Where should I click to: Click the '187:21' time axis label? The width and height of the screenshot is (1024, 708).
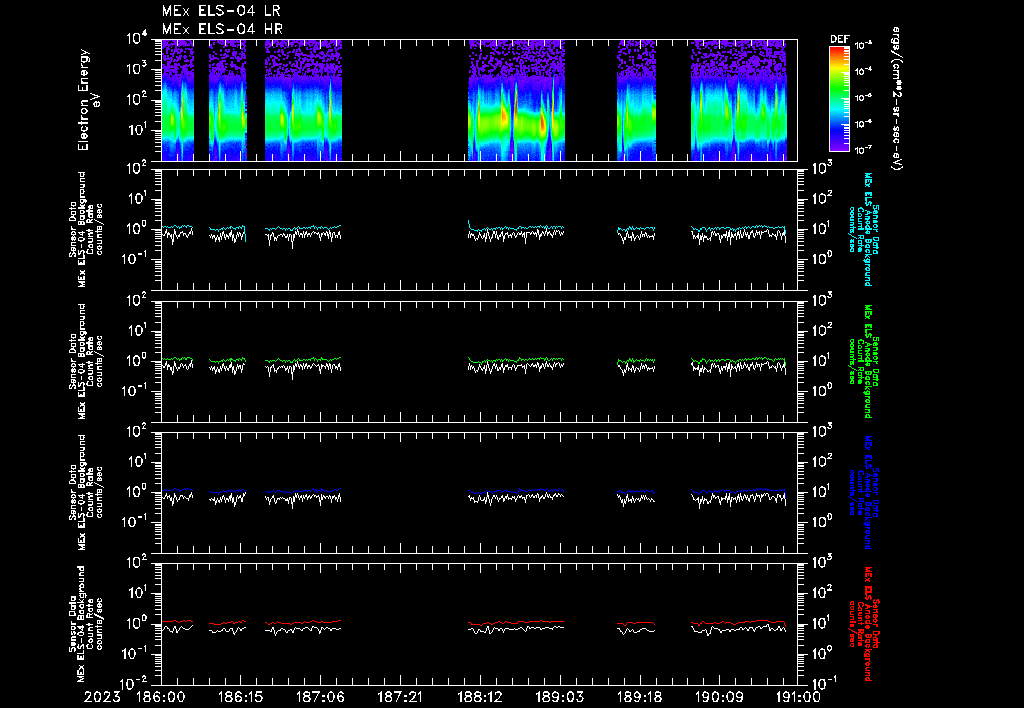pyautogui.click(x=400, y=697)
